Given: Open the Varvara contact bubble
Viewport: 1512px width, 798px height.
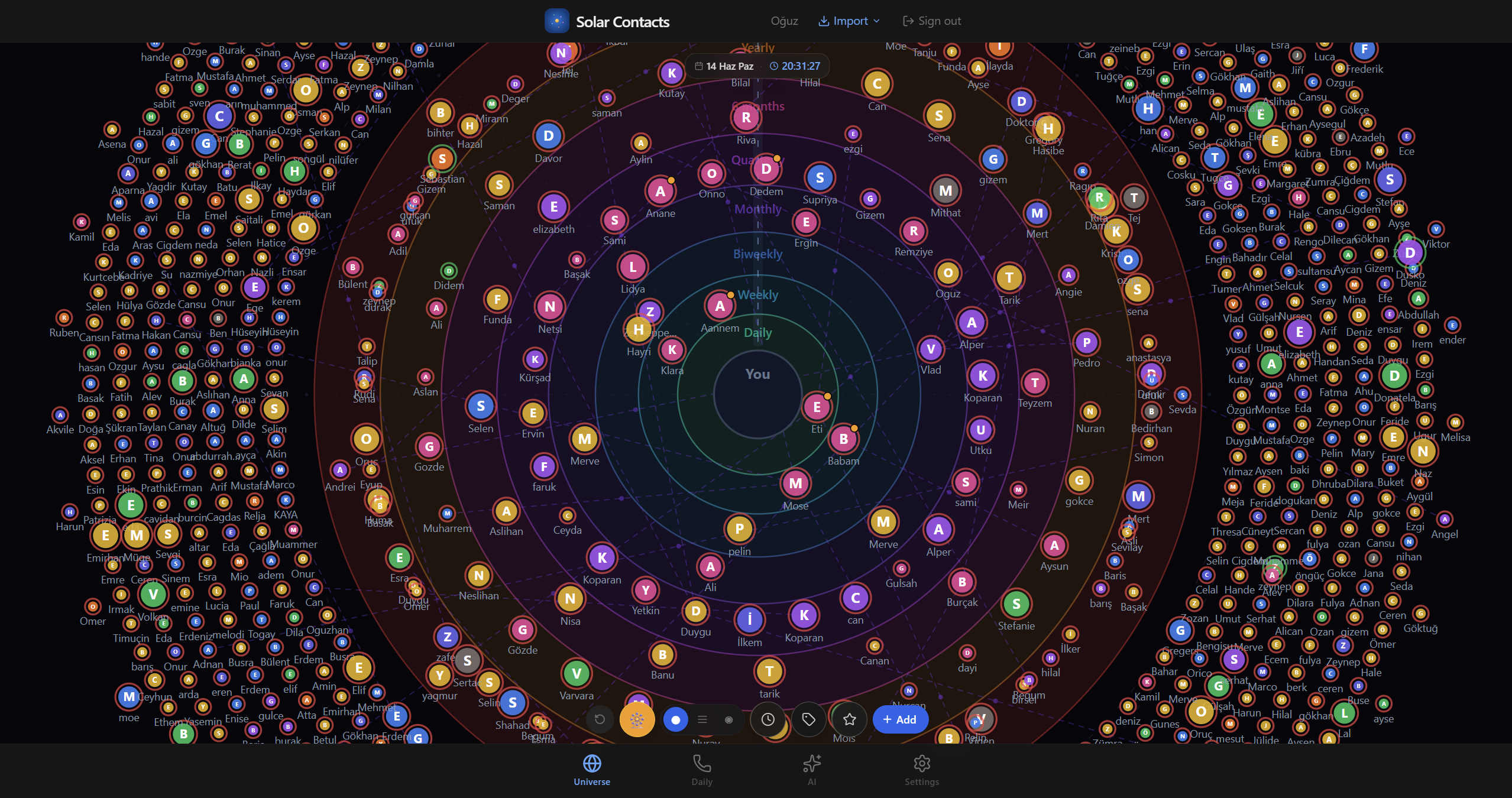Looking at the screenshot, I should 576,673.
